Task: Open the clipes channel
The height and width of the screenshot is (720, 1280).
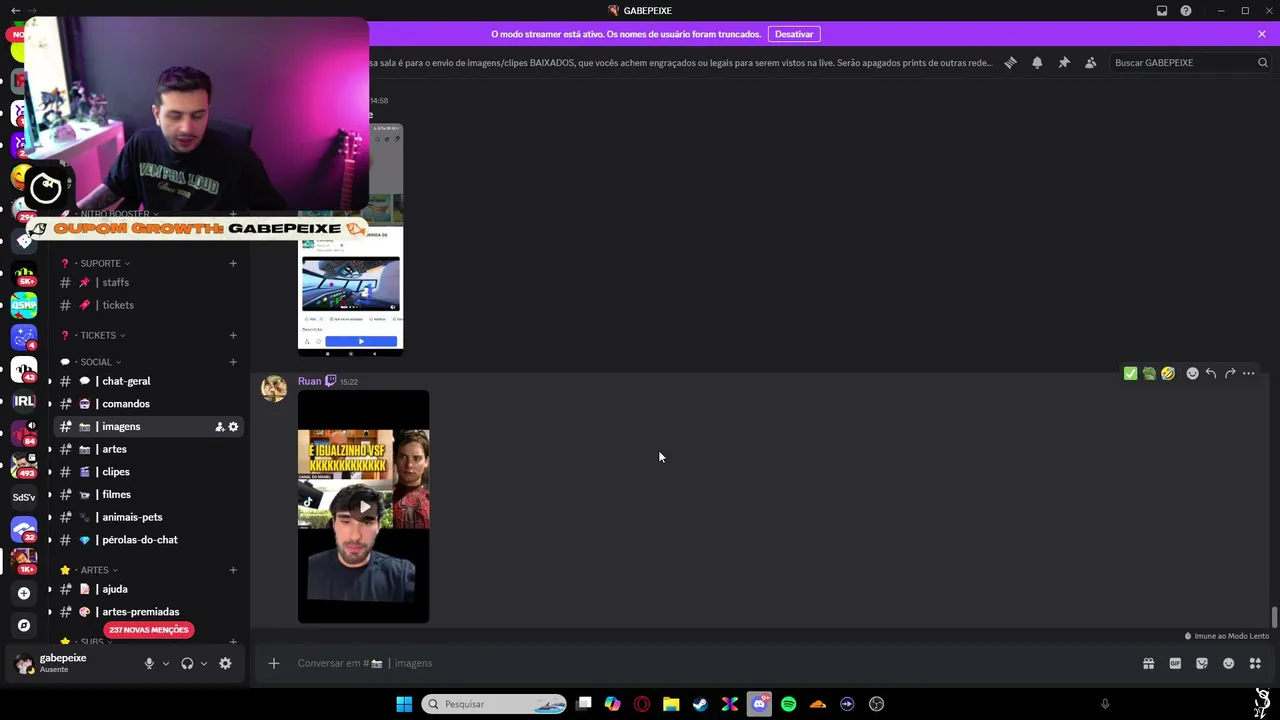Action: point(149,472)
